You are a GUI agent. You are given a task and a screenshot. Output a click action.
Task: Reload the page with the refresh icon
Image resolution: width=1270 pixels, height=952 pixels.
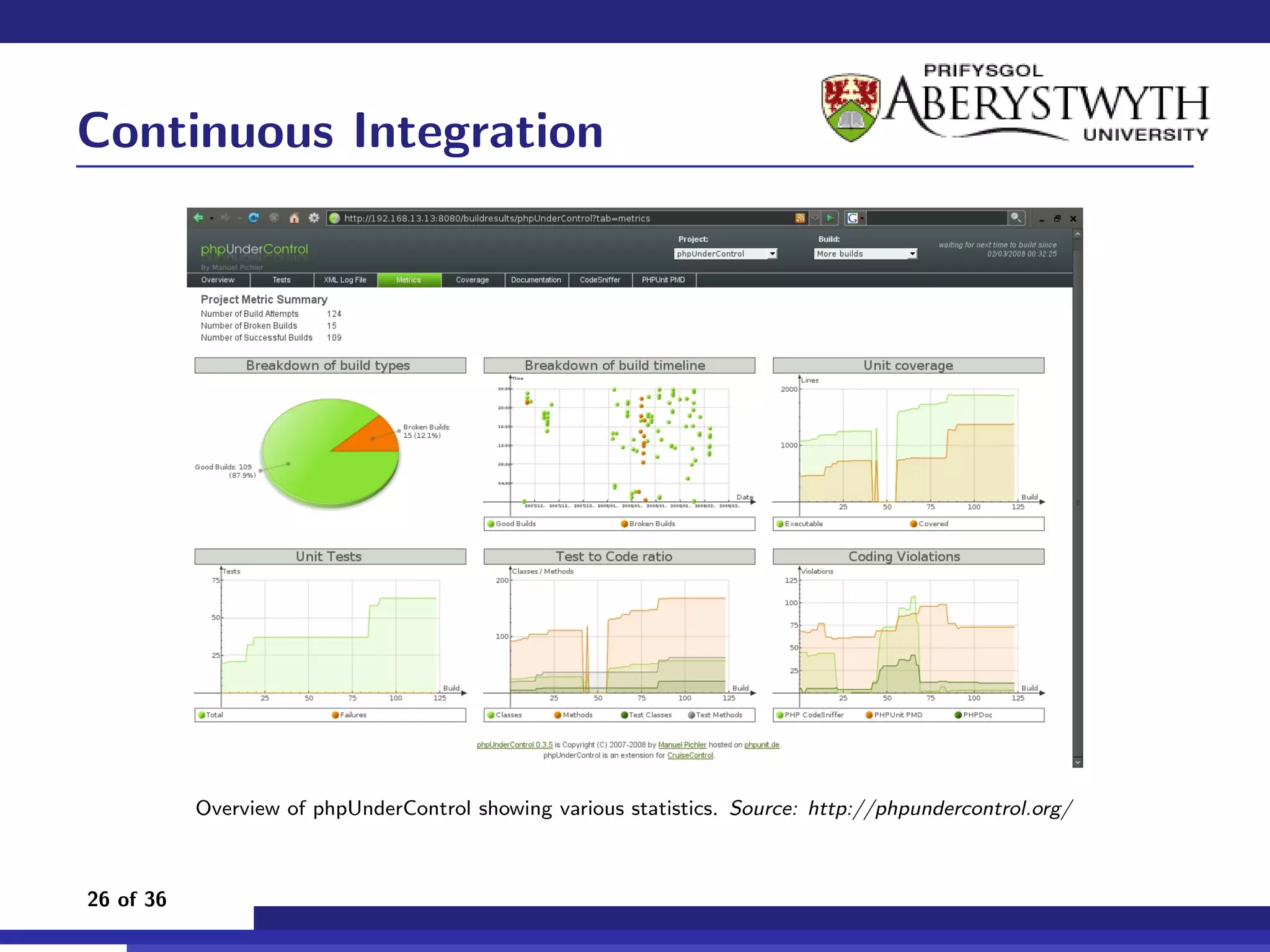[x=254, y=218]
